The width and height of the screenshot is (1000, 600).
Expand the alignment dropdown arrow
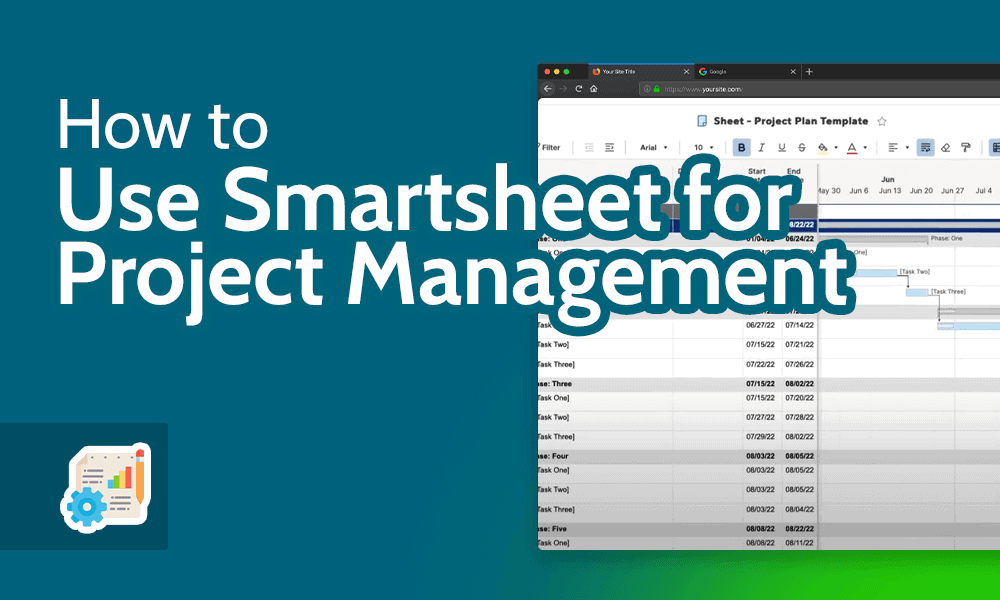(x=907, y=148)
